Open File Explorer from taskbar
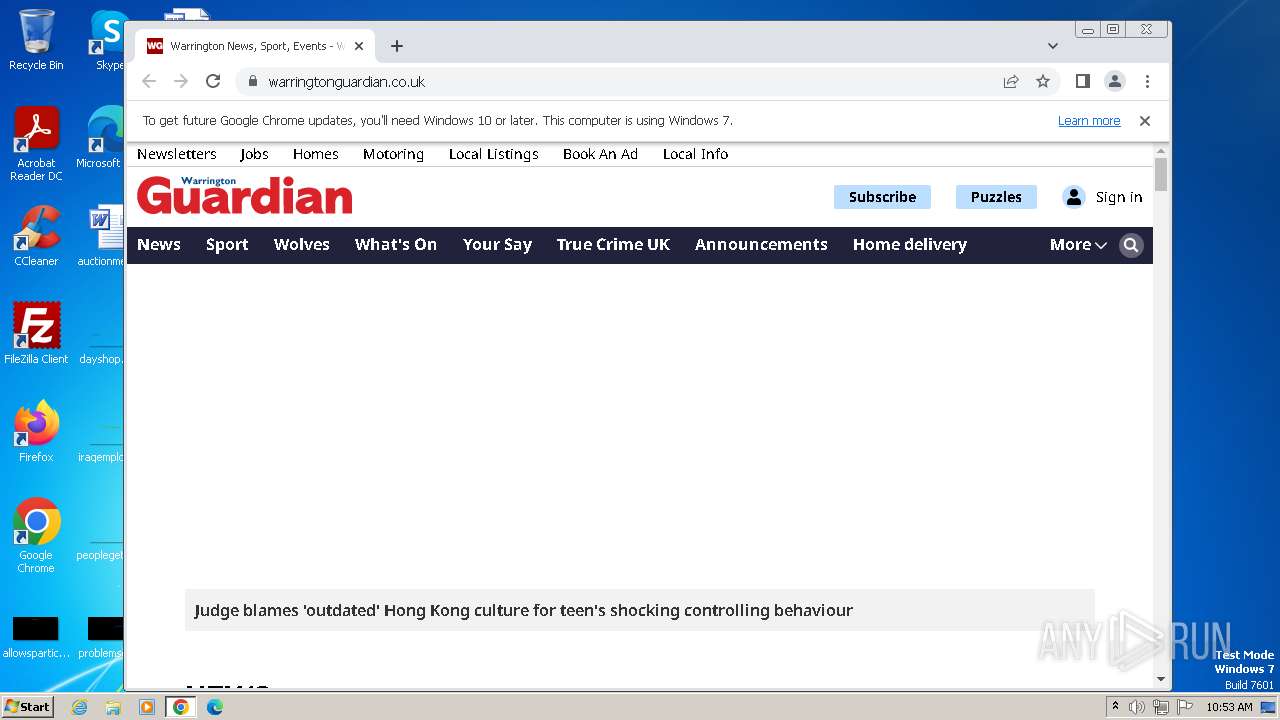The width and height of the screenshot is (1280, 720). (113, 707)
